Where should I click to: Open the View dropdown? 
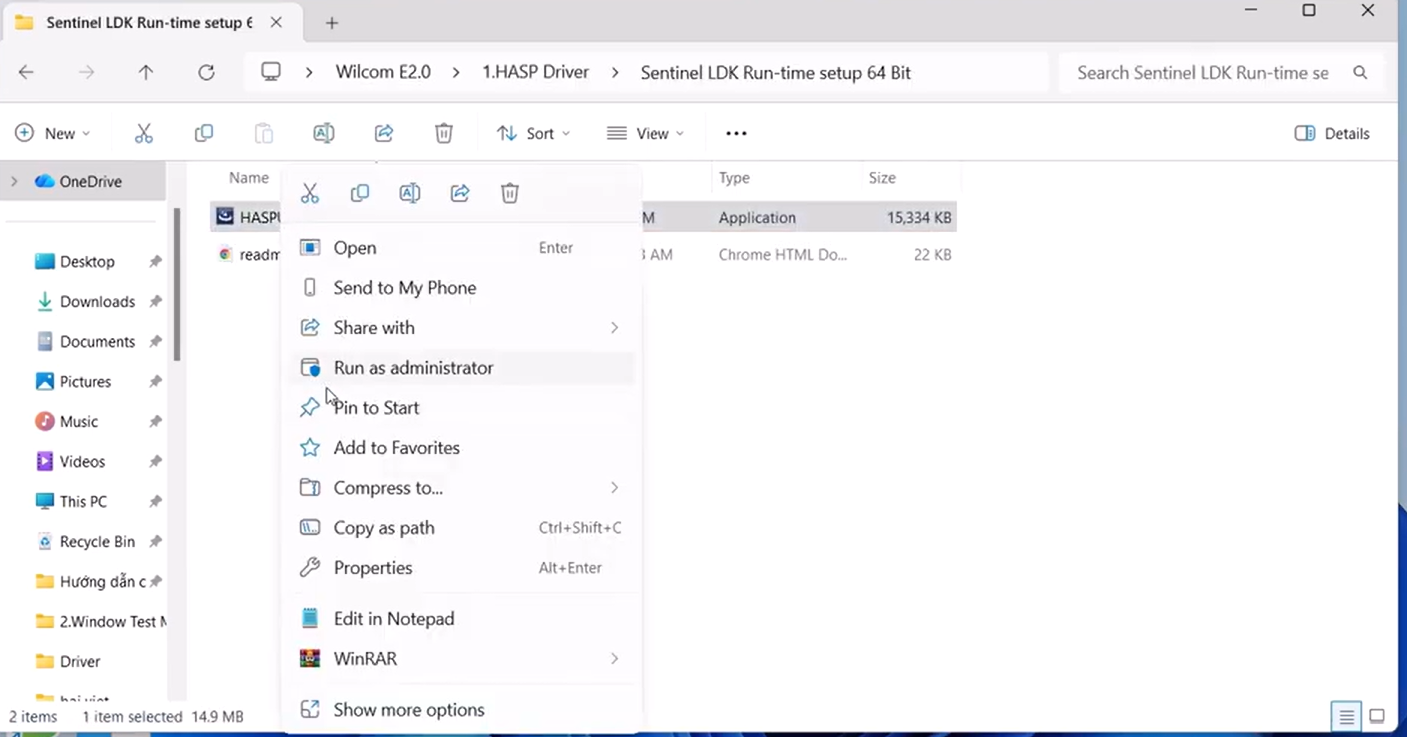point(646,133)
